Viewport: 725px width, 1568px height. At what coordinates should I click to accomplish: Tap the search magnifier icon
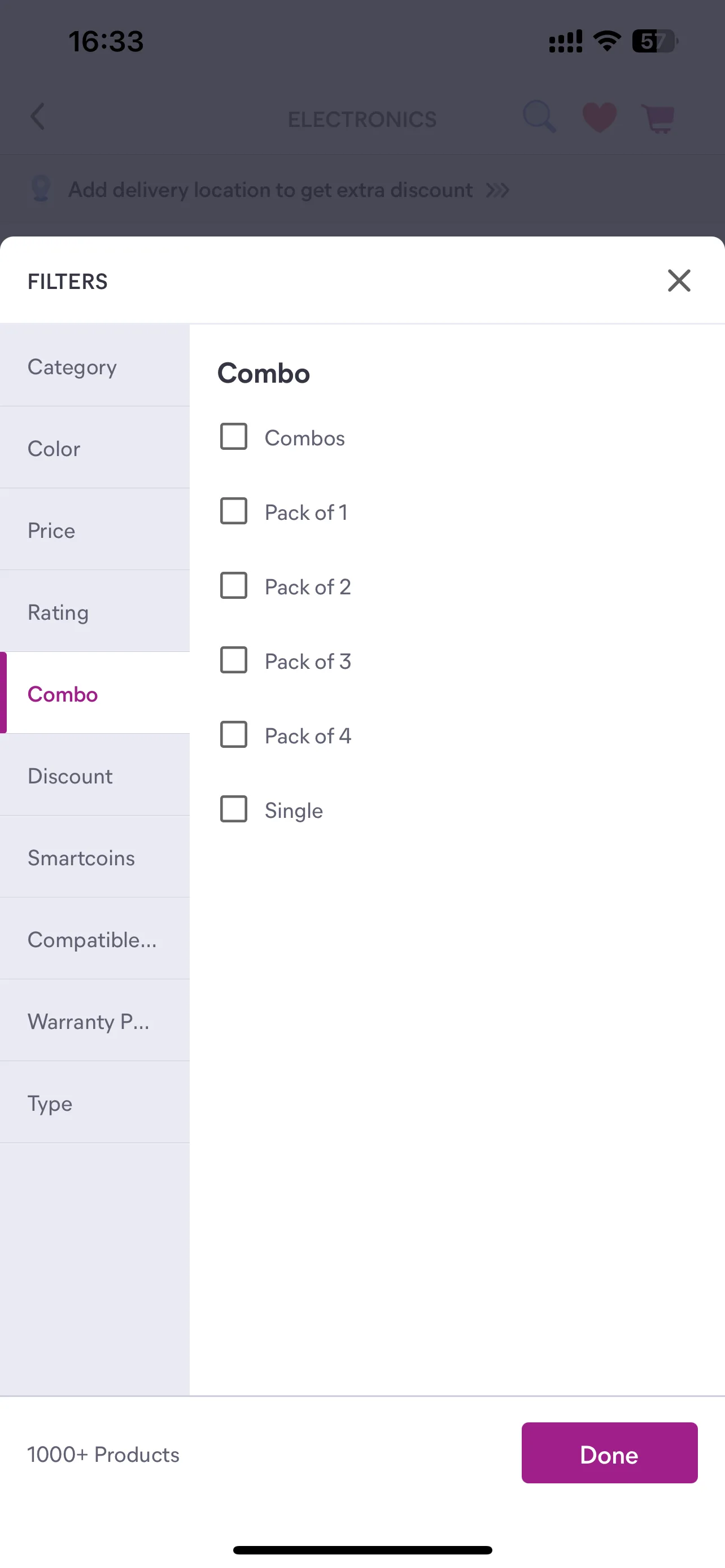pyautogui.click(x=539, y=117)
